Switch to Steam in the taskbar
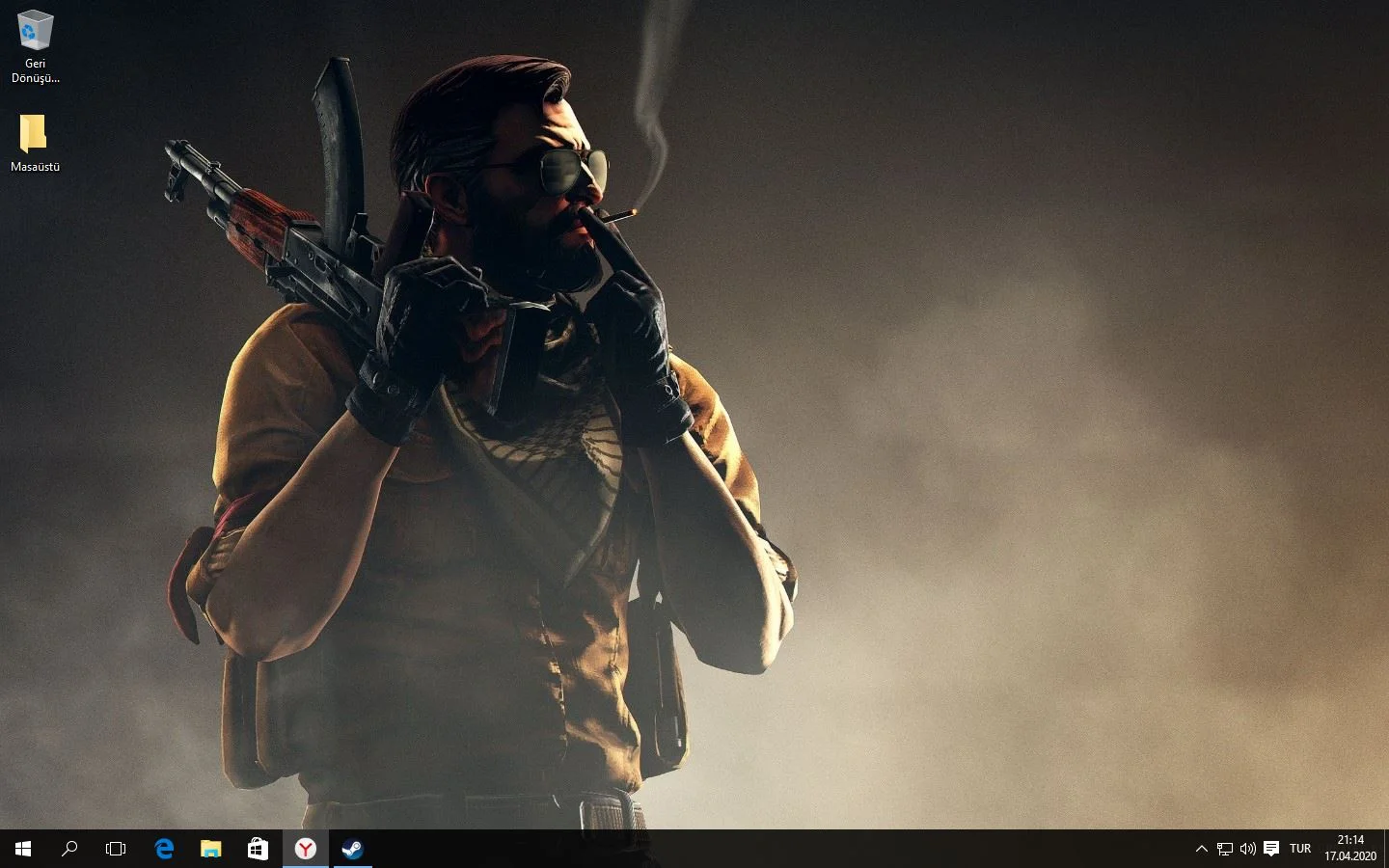 [x=352, y=849]
